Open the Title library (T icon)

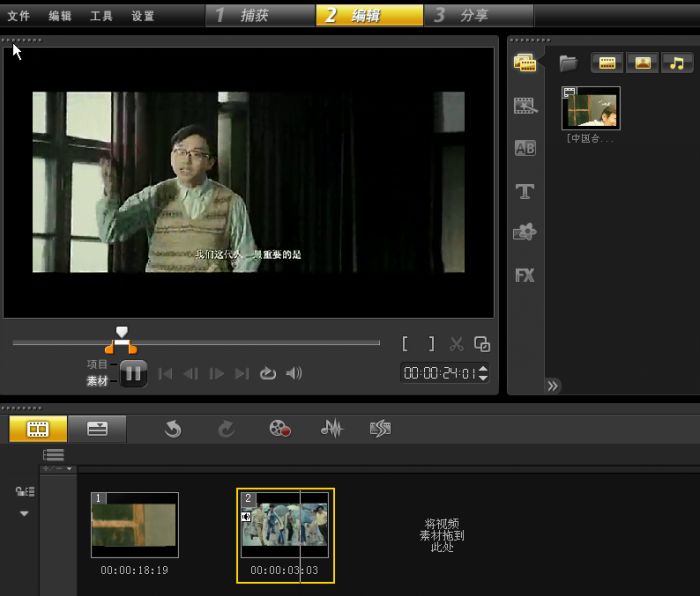tap(525, 191)
